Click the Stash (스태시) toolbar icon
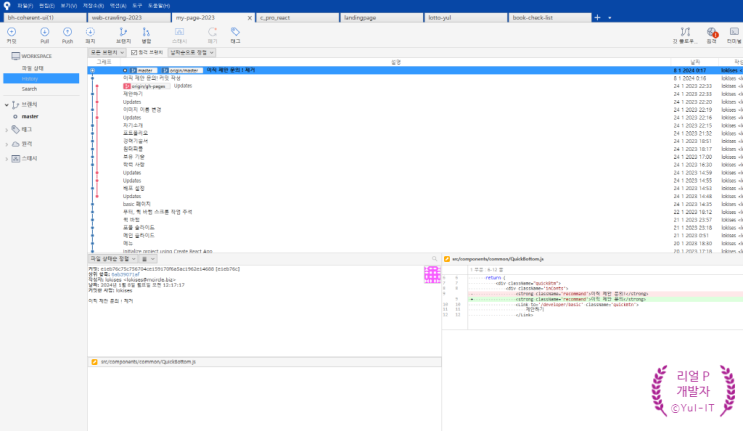Screen dimensions: 743x431 coord(179,32)
